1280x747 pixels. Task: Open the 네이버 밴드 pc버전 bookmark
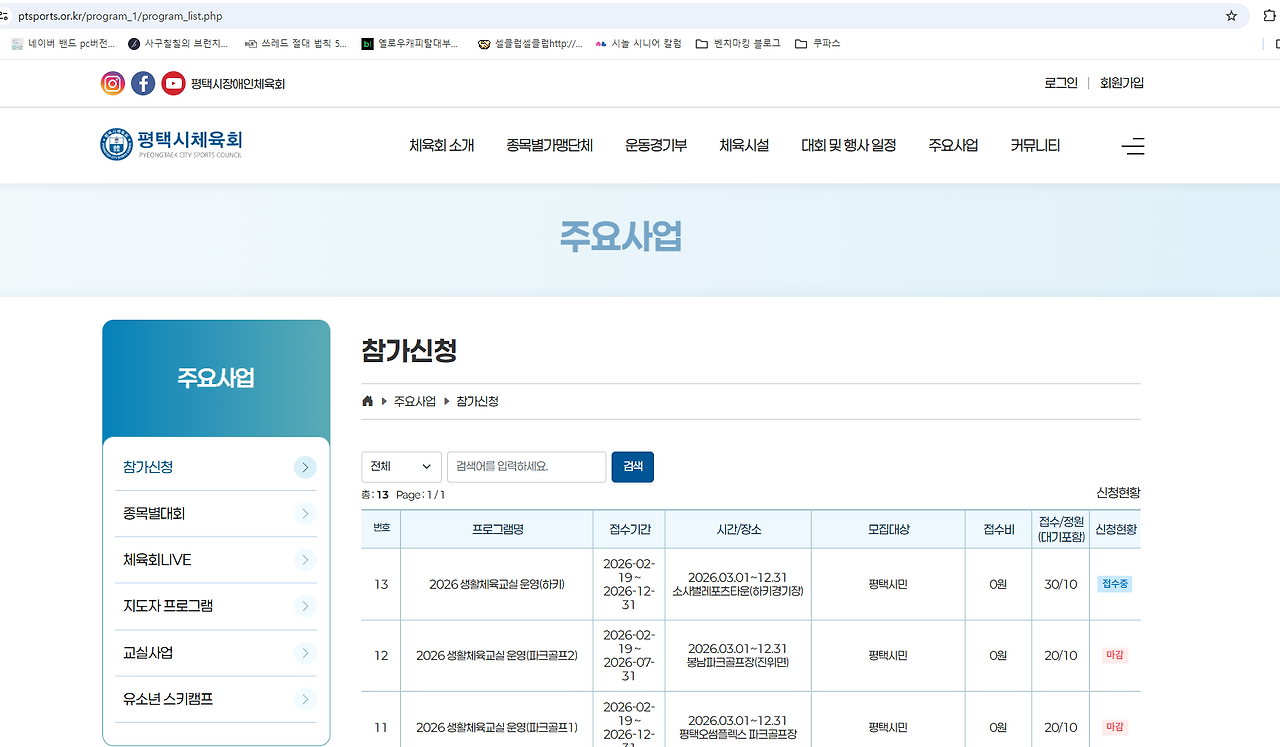tap(63, 44)
